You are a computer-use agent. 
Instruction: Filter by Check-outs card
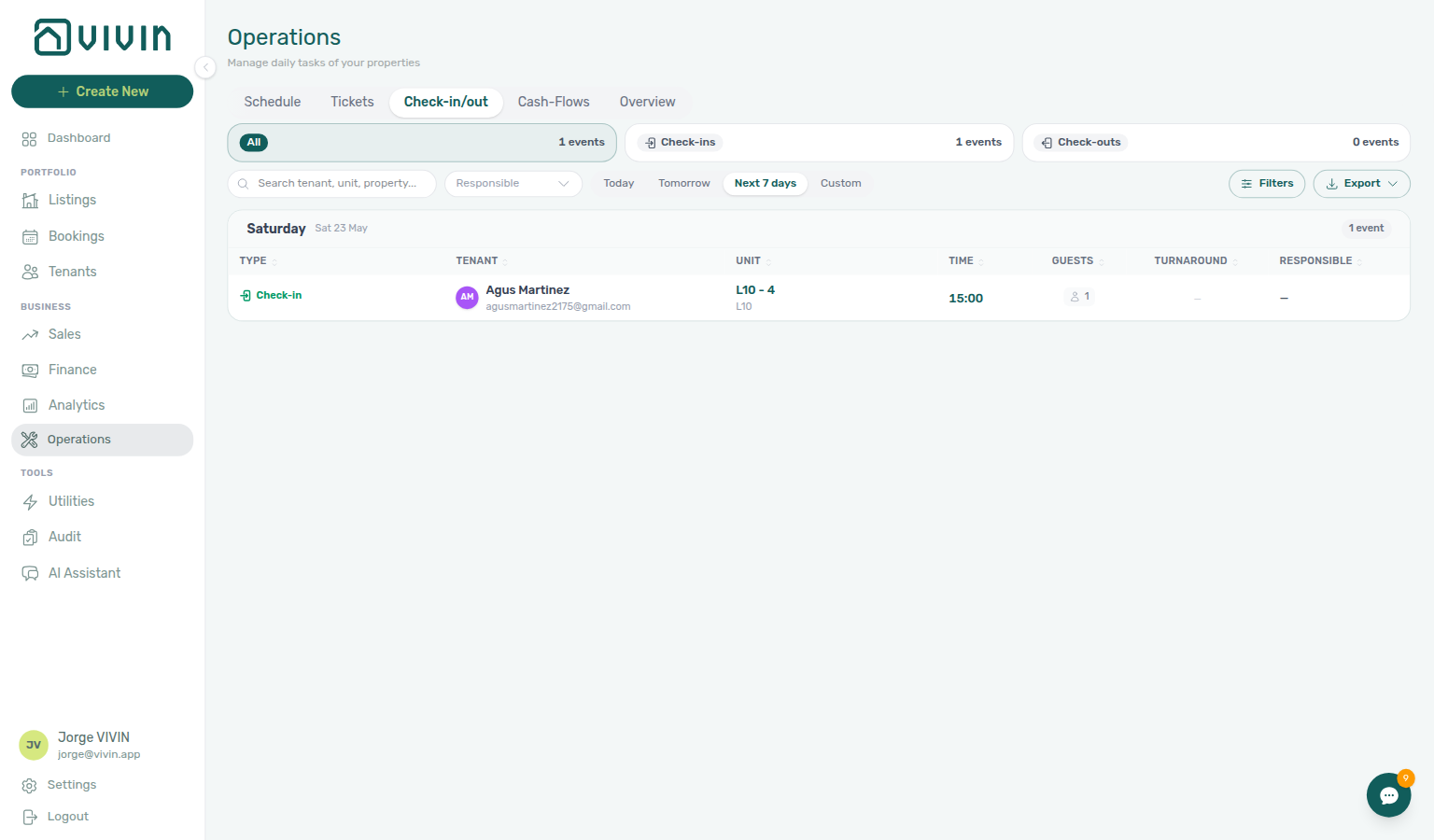pyautogui.click(x=1216, y=143)
